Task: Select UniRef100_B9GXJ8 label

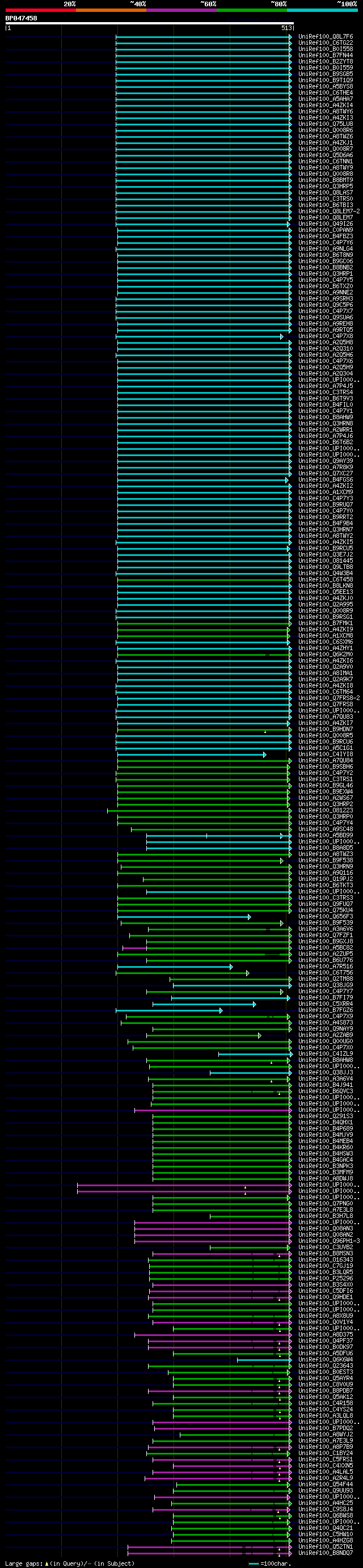Action: pos(325,942)
